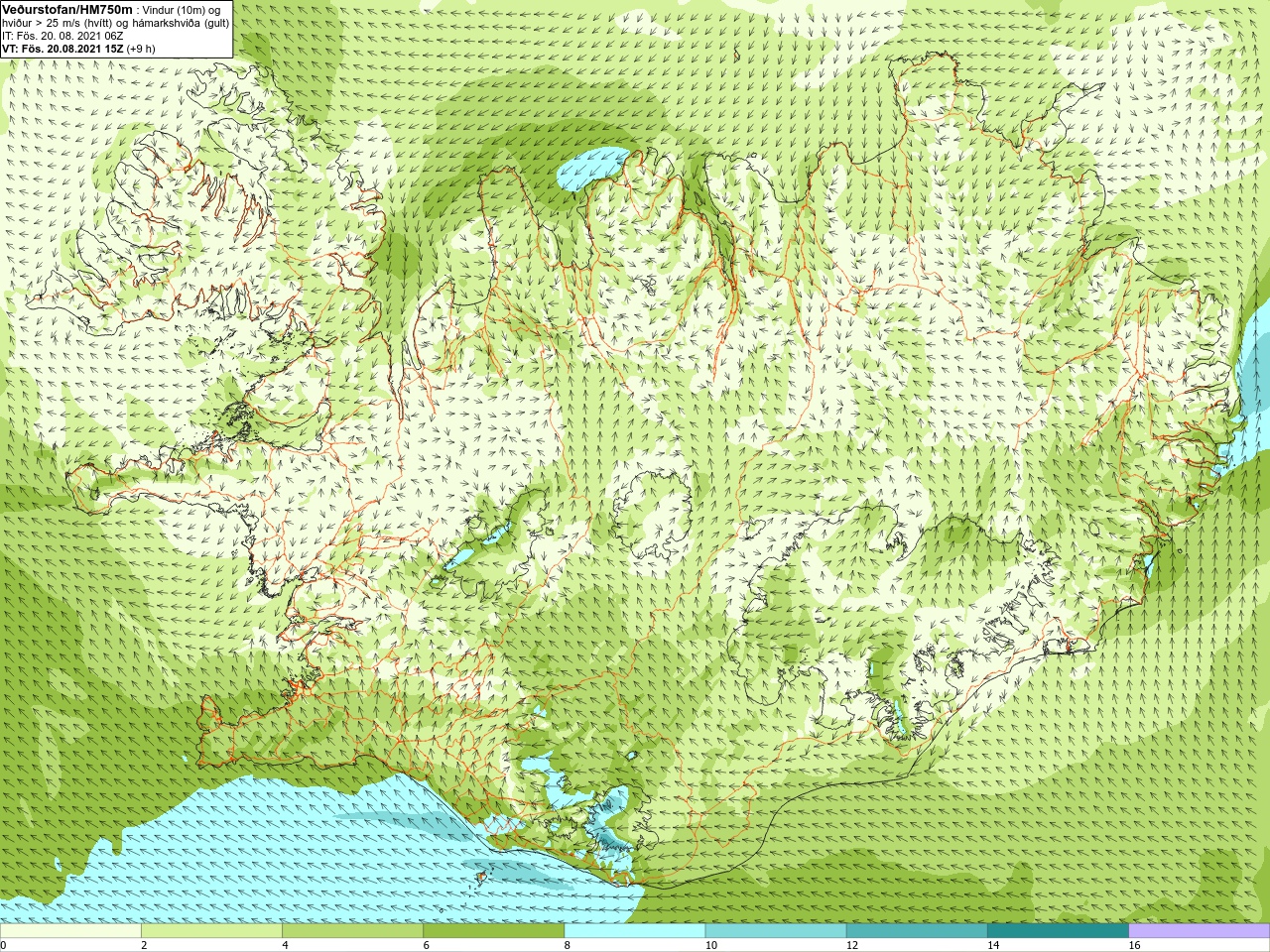Click the purple above-16 m/s legend swatch
The height and width of the screenshot is (952, 1270).
1199,931
